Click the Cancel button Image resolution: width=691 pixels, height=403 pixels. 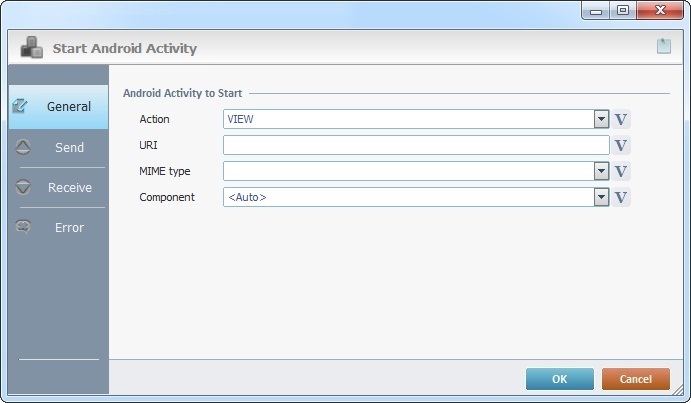[635, 379]
